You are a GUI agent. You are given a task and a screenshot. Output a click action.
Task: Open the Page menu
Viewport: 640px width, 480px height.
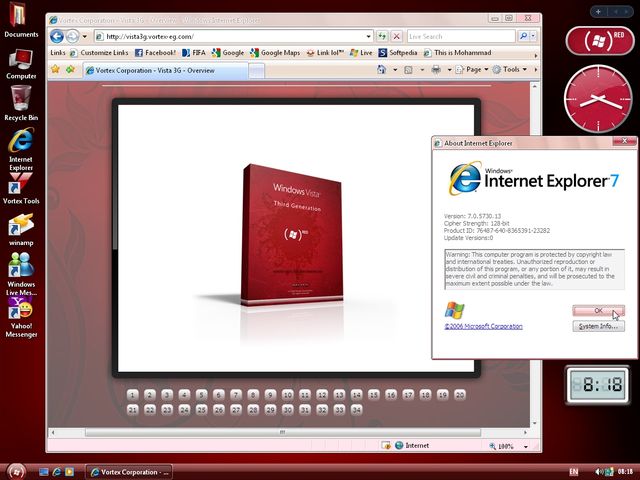pos(471,70)
